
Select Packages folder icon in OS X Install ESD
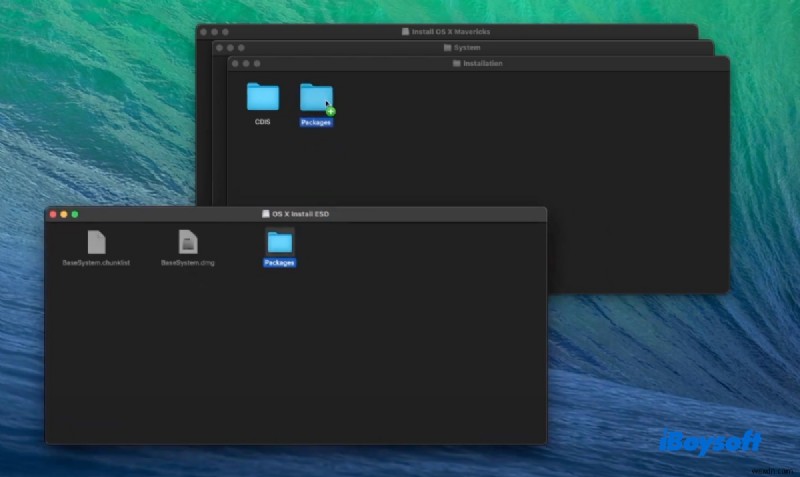[x=280, y=242]
